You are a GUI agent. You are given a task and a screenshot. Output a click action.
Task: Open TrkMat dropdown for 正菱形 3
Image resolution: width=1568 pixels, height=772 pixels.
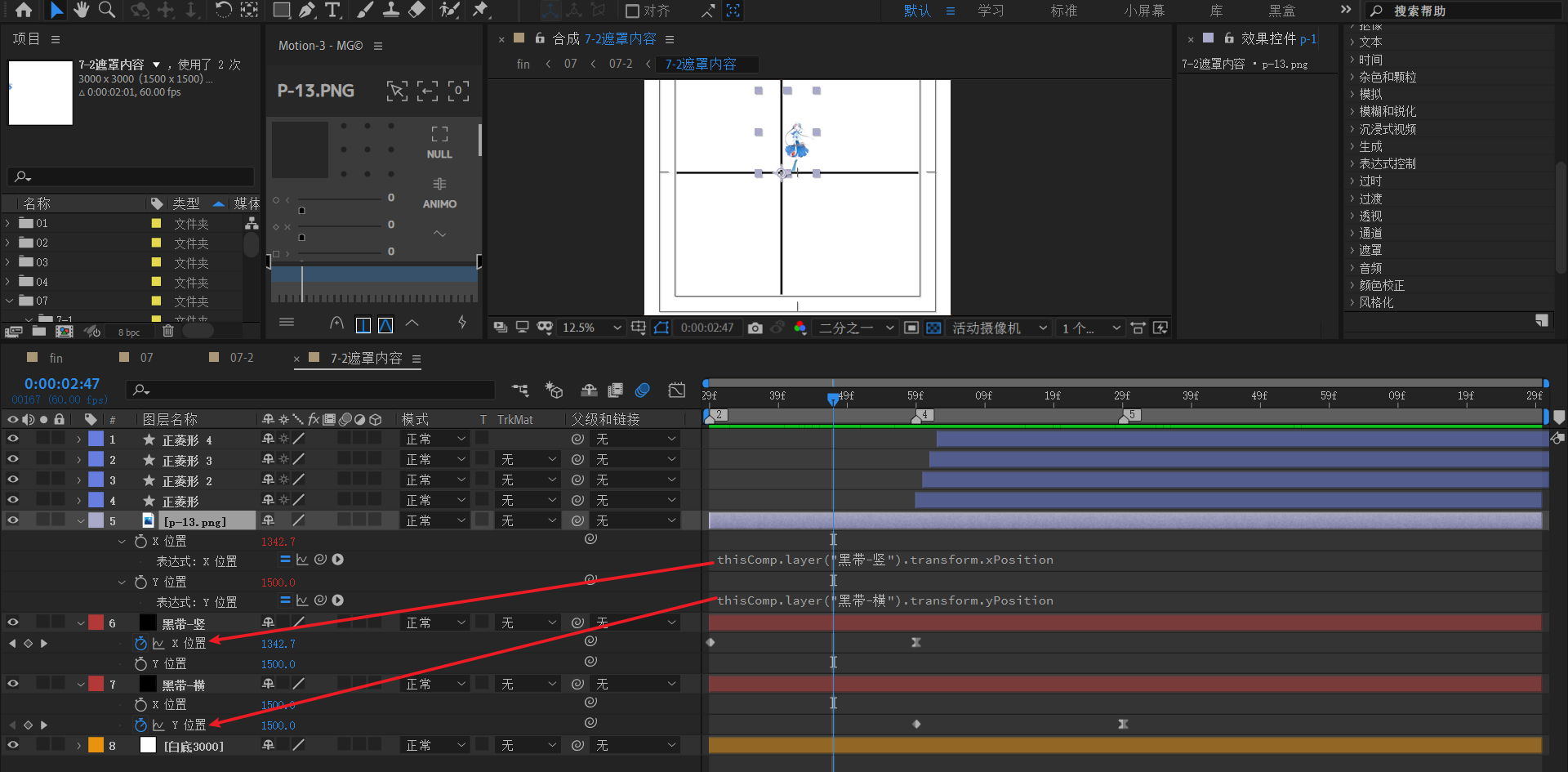[528, 459]
